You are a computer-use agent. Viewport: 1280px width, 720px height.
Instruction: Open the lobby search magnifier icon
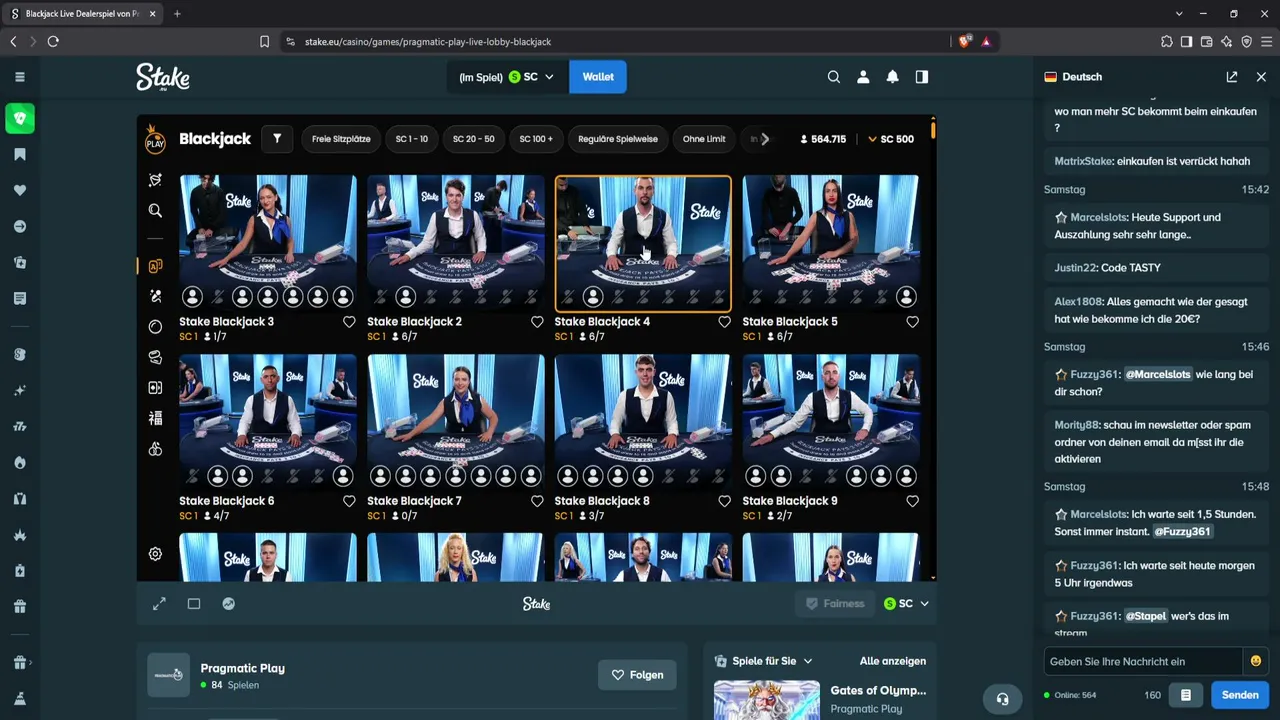pyautogui.click(x=155, y=211)
